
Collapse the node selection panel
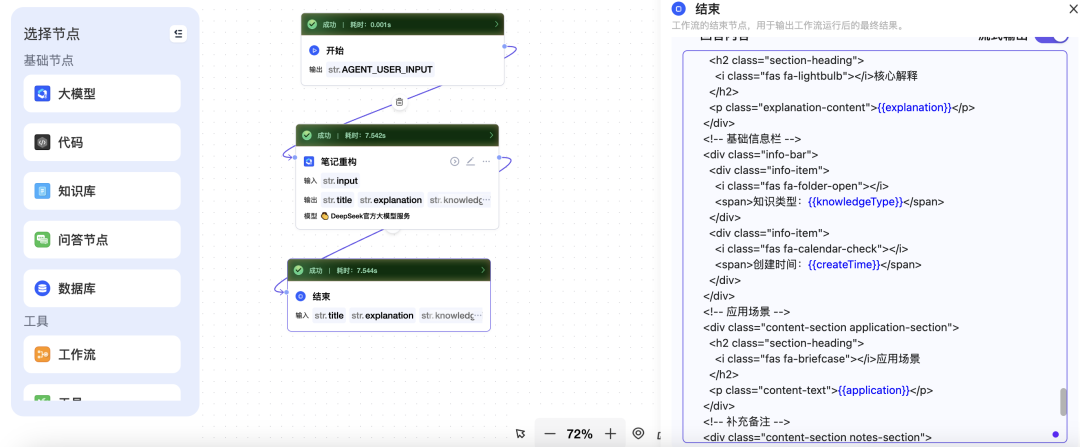[178, 34]
